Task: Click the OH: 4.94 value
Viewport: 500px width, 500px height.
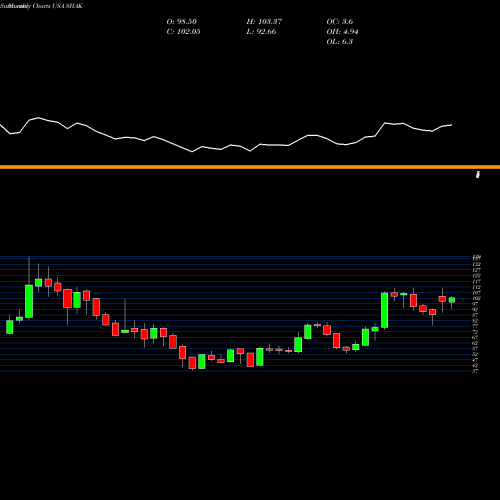Action: [x=342, y=32]
